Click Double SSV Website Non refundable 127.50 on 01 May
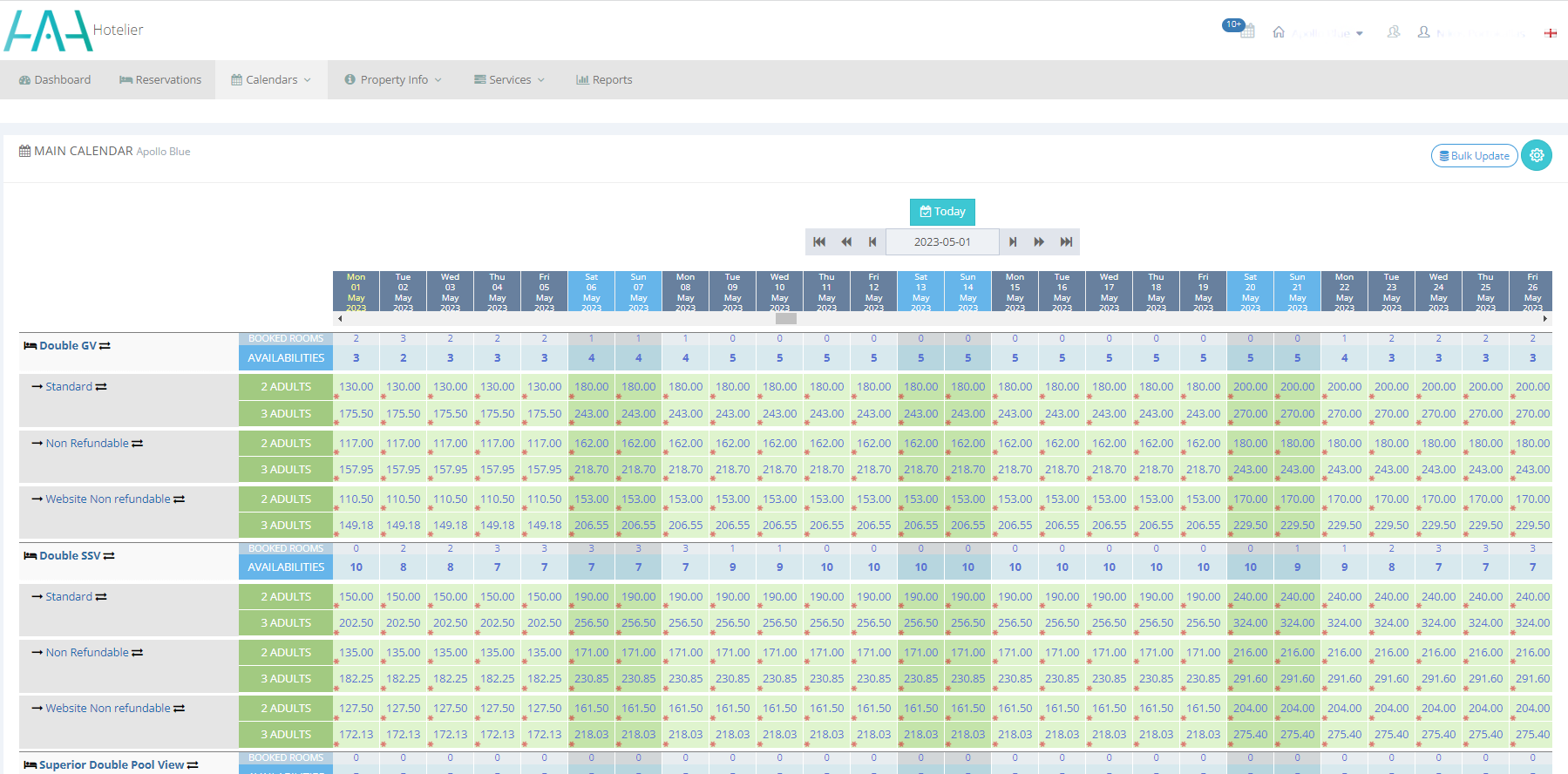Image resolution: width=1568 pixels, height=774 pixels. tap(356, 709)
